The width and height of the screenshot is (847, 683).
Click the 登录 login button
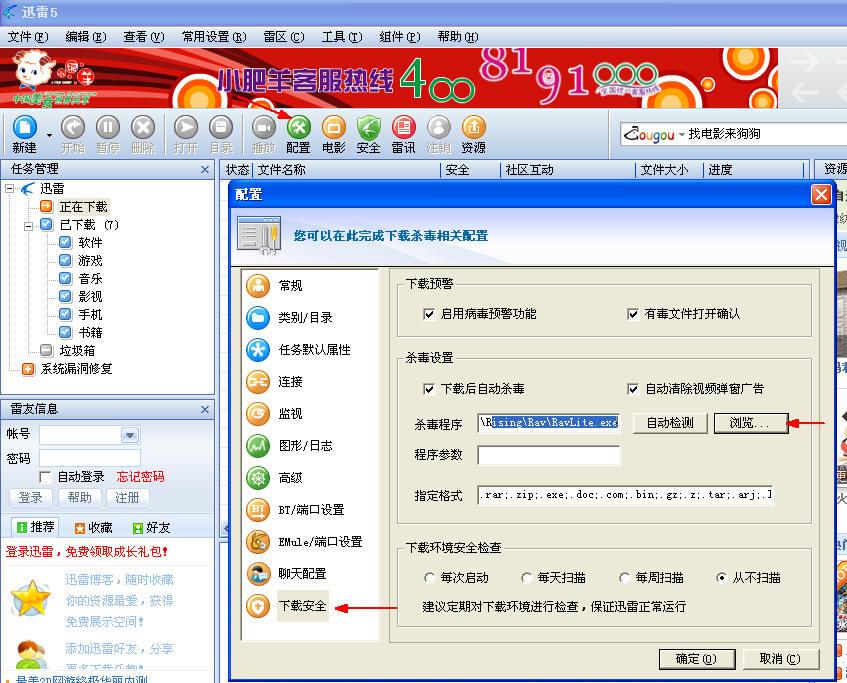[x=31, y=498]
